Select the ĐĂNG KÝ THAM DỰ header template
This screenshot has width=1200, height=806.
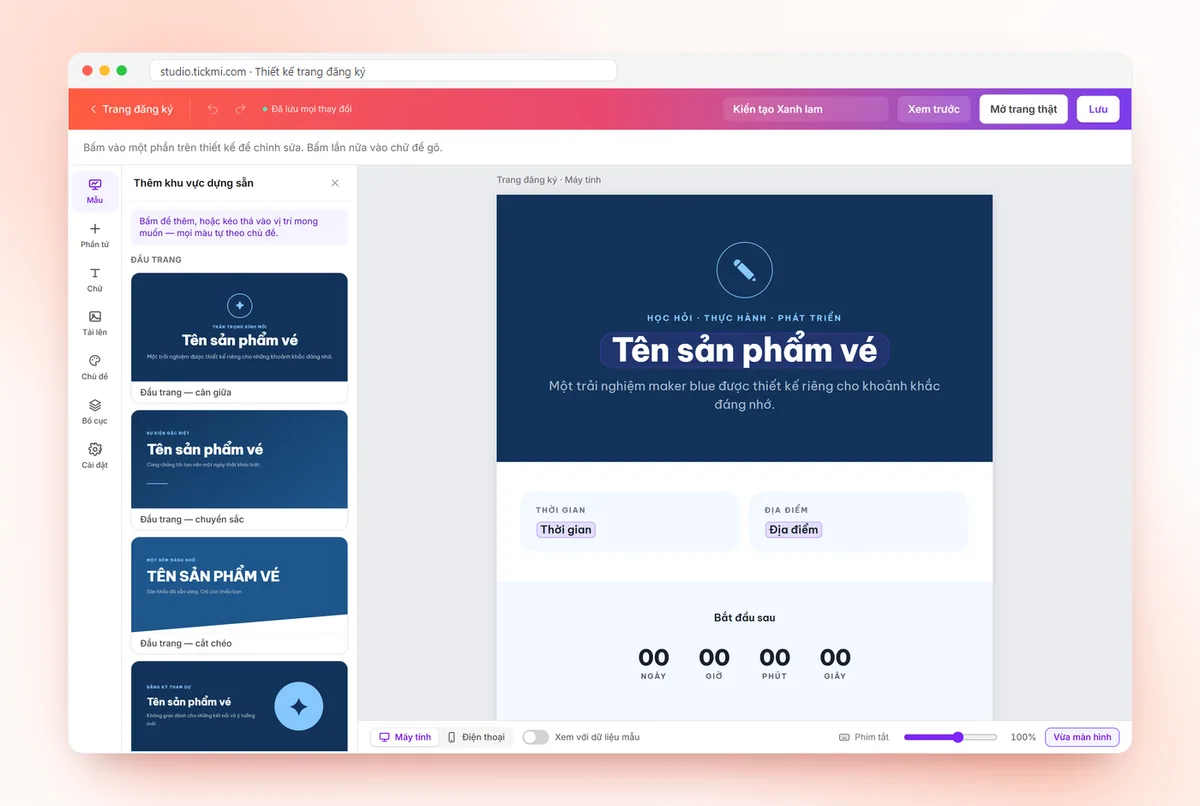[239, 706]
